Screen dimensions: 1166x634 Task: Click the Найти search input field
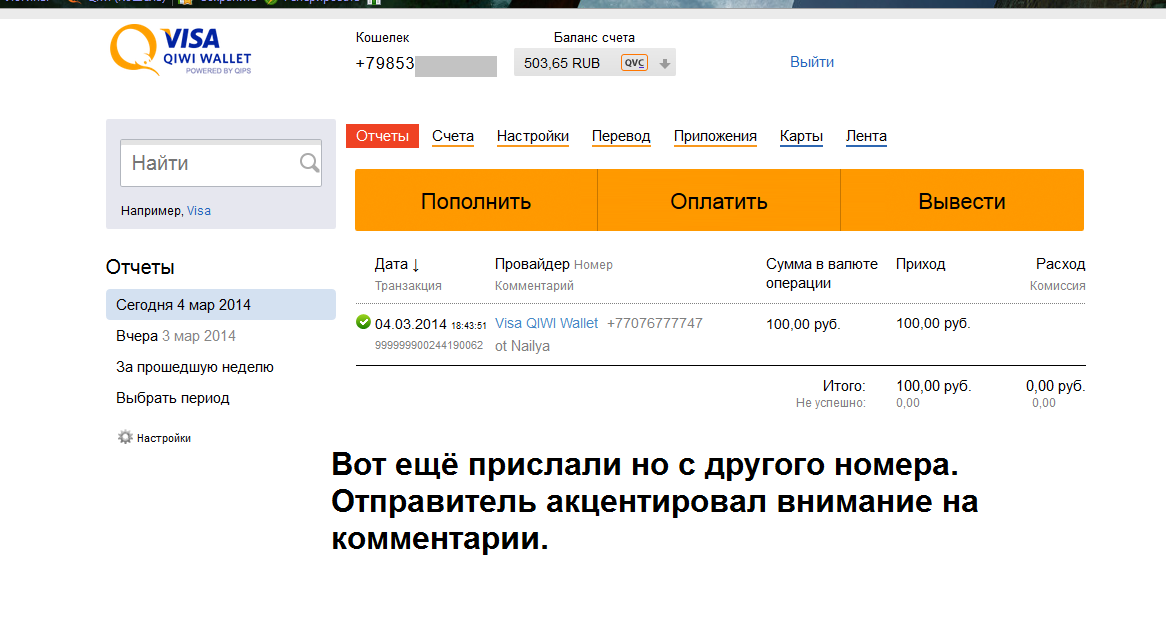tap(210, 163)
